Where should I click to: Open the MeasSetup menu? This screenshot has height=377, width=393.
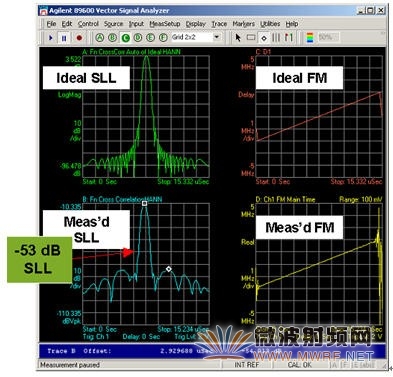click(165, 24)
